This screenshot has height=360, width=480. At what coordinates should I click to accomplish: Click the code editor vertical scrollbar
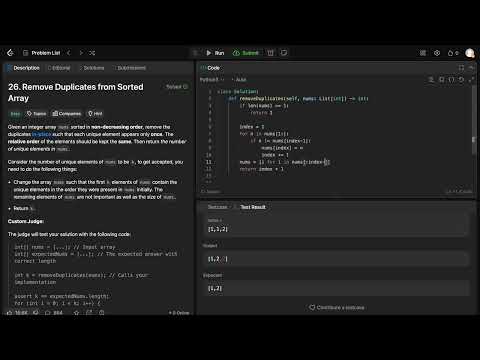point(474,120)
